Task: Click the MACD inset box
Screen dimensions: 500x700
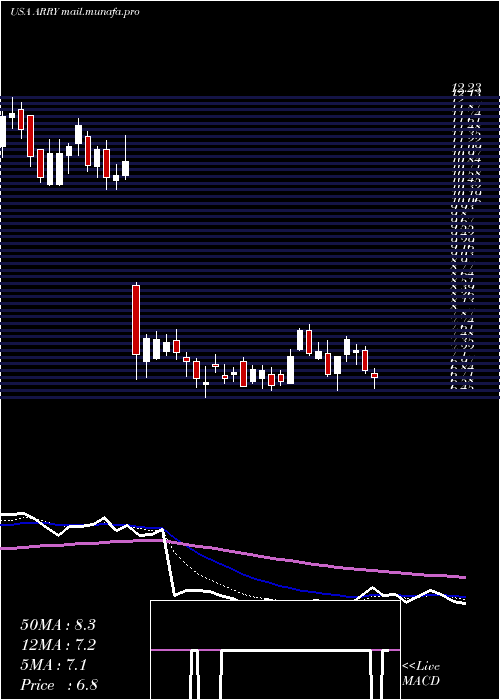Action: click(275, 650)
